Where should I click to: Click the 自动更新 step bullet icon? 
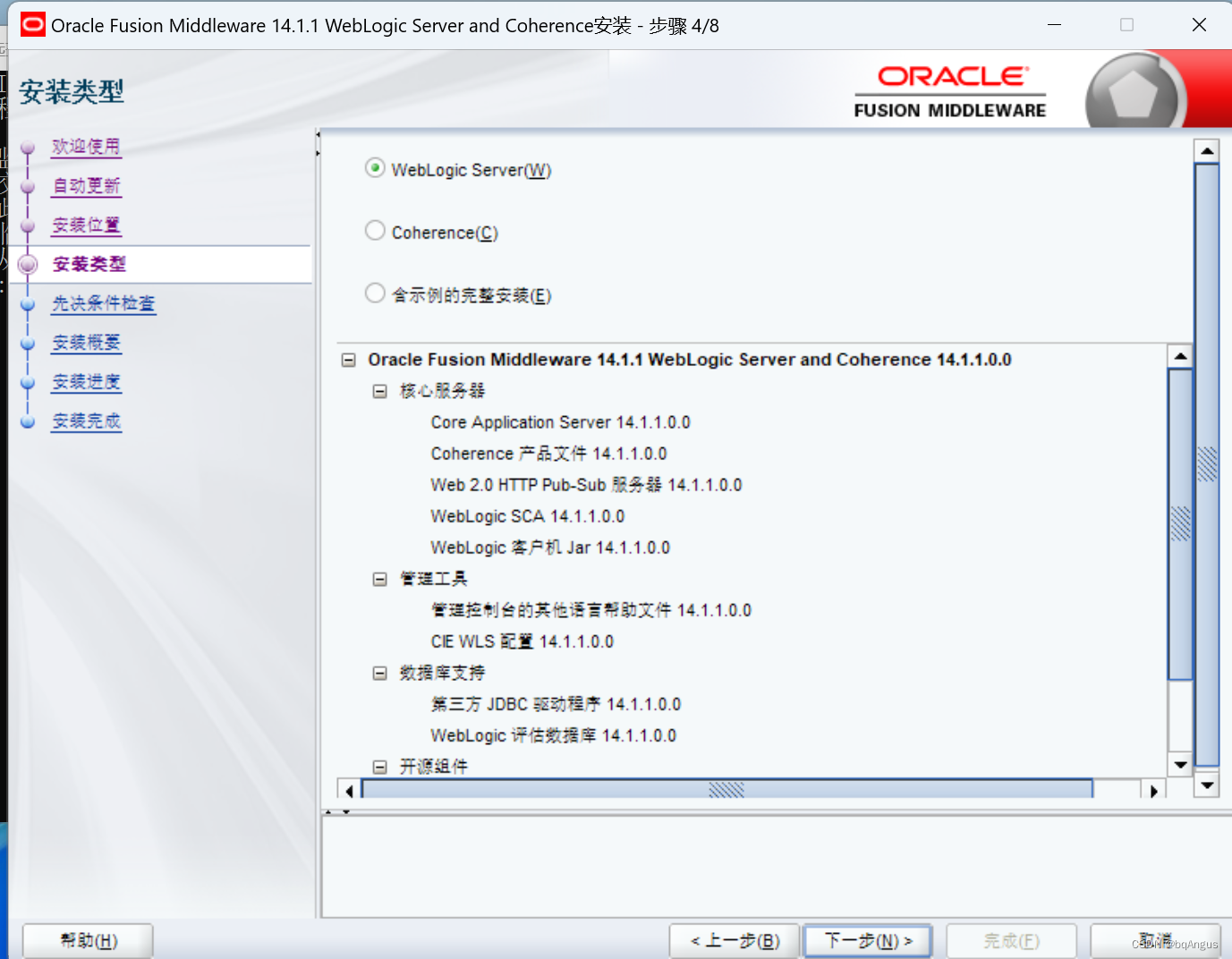point(28,186)
